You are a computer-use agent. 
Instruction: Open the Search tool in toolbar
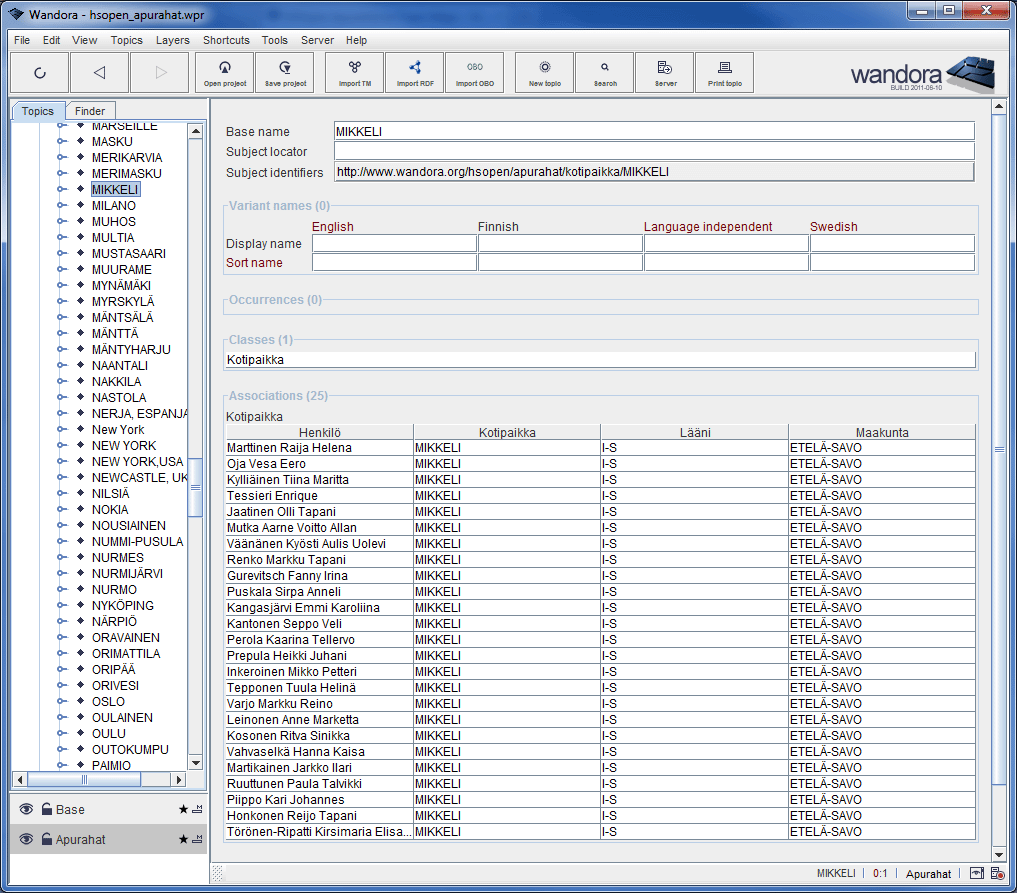pos(604,73)
